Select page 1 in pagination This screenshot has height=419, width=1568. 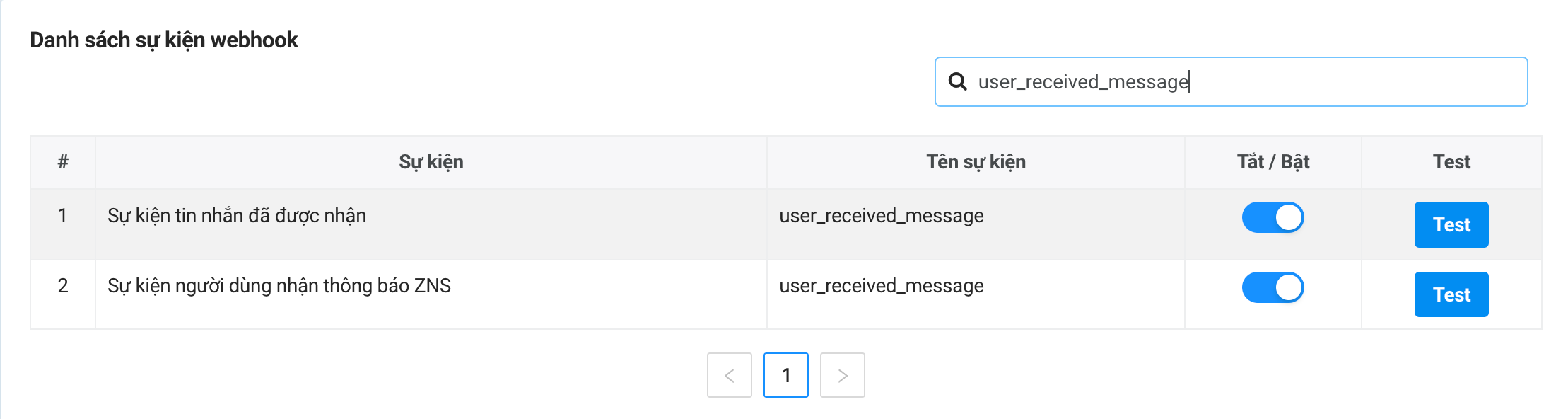click(x=785, y=375)
